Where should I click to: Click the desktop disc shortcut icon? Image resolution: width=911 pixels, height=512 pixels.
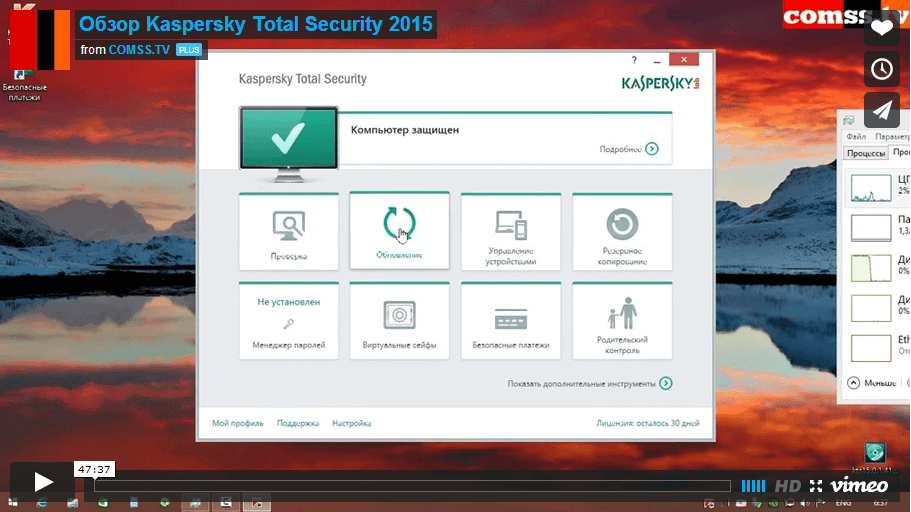875,452
